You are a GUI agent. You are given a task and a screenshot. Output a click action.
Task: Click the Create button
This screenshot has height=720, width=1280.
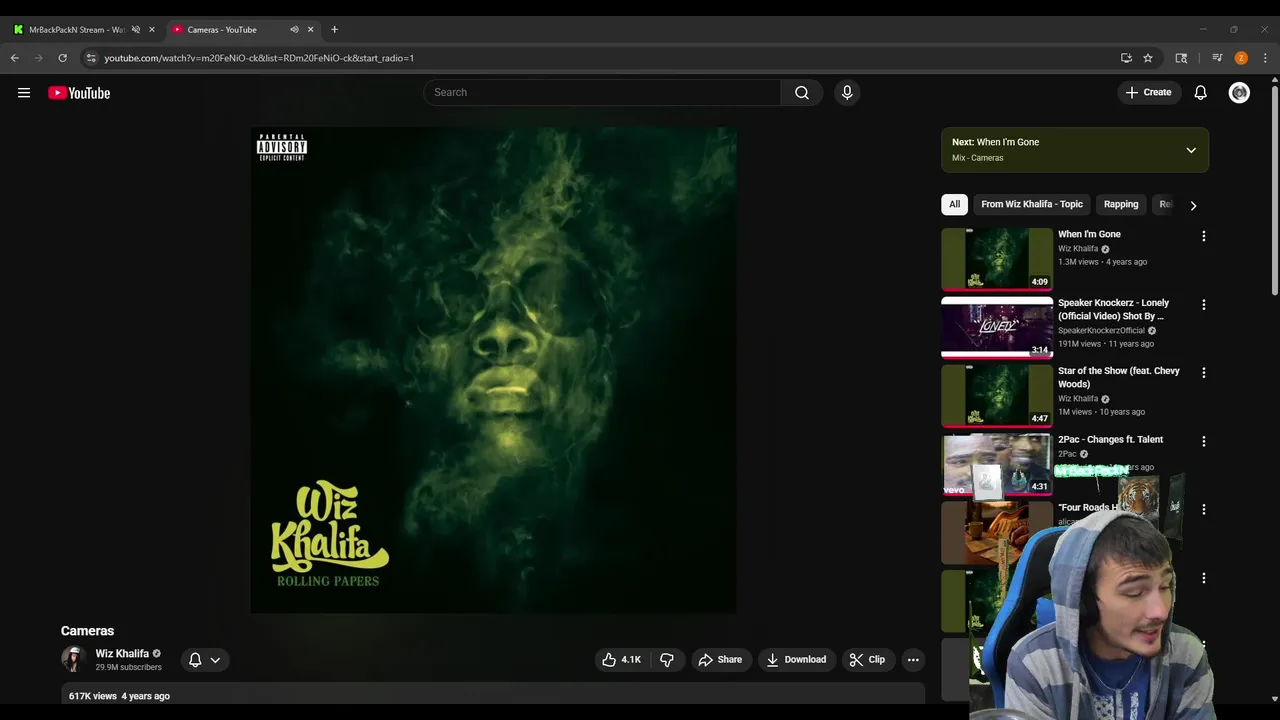tap(1148, 92)
